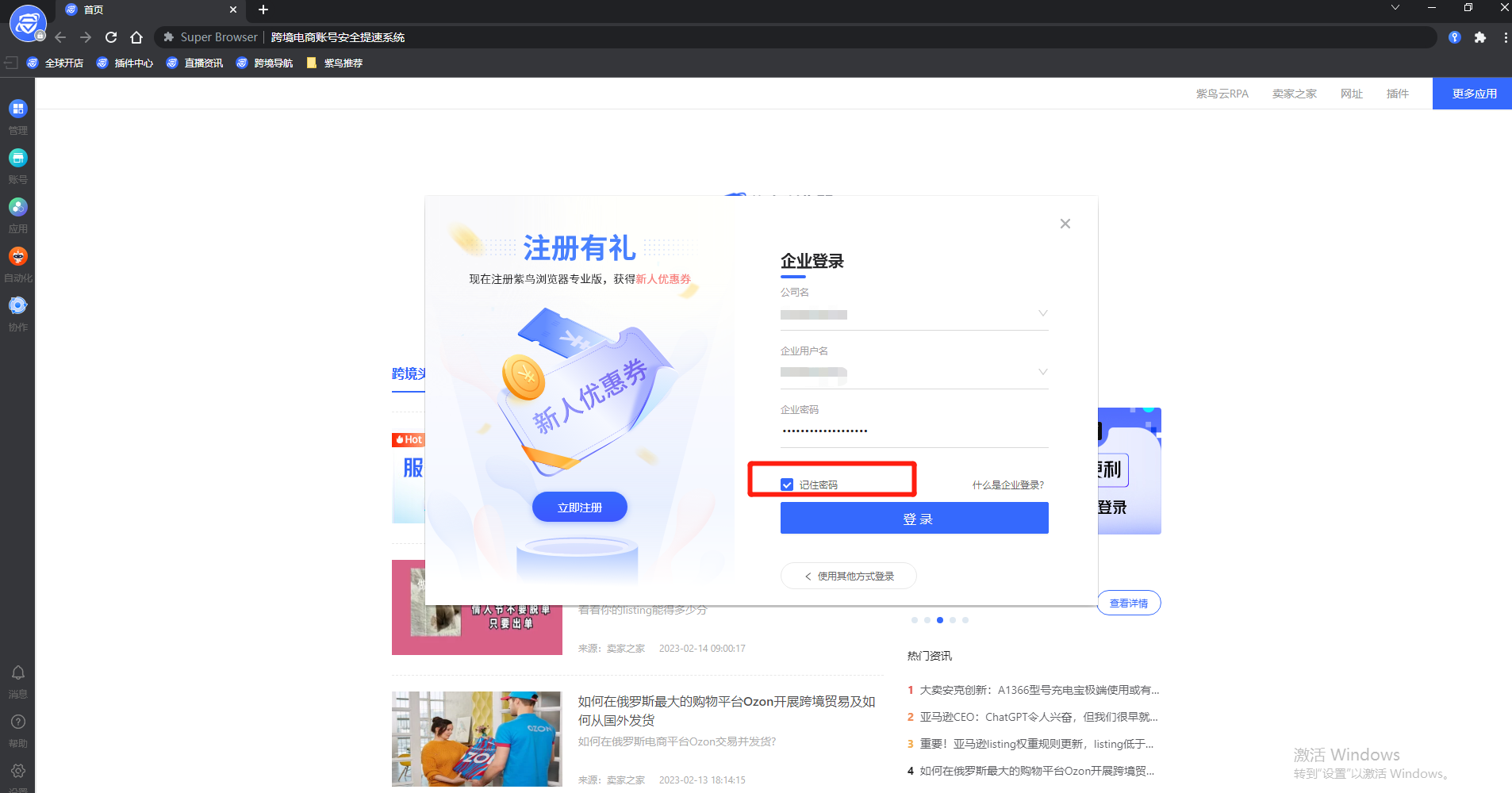Viewport: 1512px width, 793px height.
Task: Click the 更多应用 button
Action: click(1472, 94)
